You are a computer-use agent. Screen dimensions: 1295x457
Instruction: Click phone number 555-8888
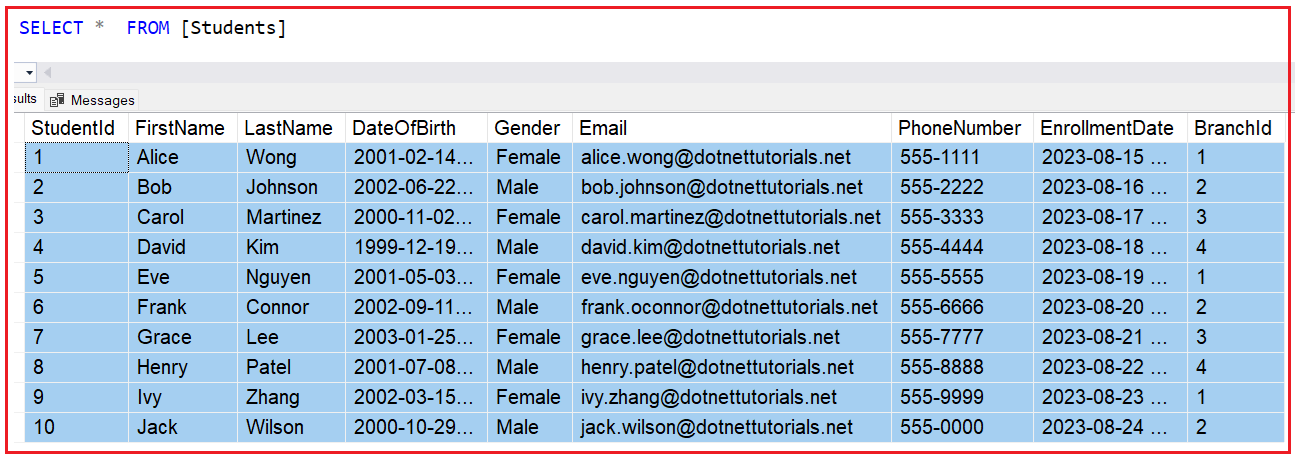point(962,367)
